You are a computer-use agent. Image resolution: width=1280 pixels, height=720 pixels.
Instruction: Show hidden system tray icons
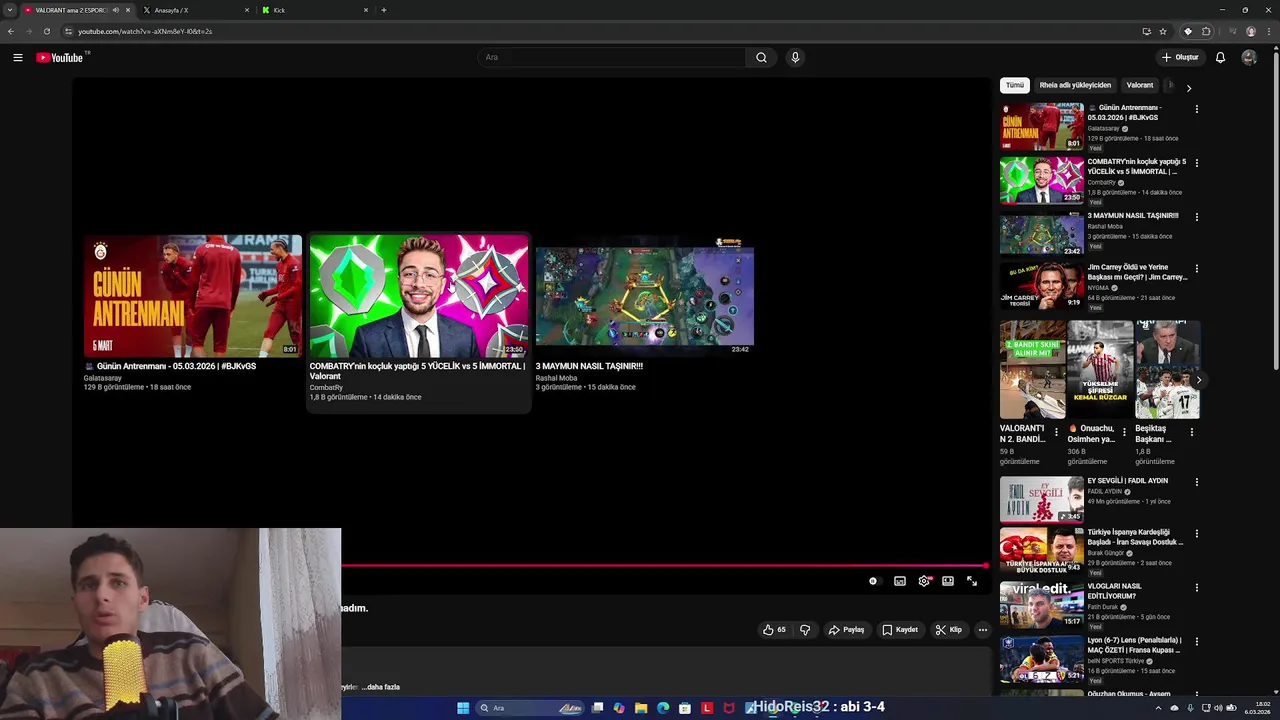point(1159,708)
